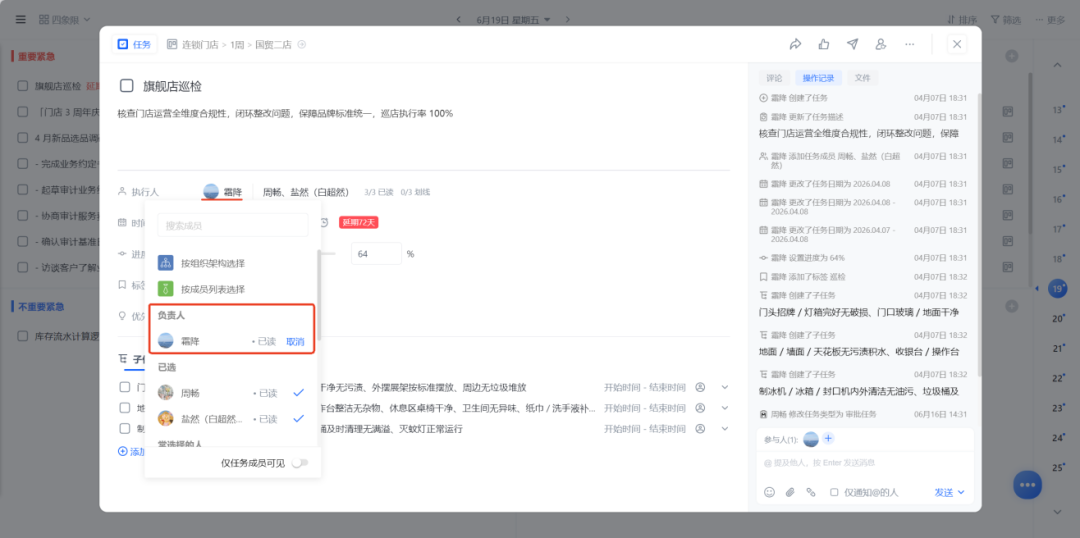Click the 排序 sort button
The image size is (1080, 538).
point(962,19)
